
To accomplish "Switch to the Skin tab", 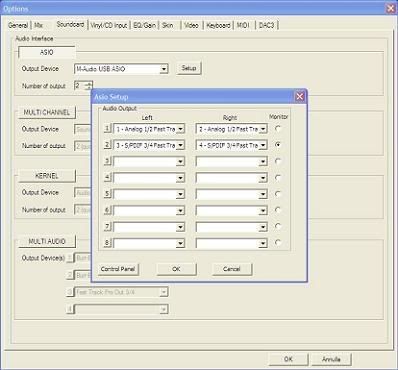I will coord(168,25).
